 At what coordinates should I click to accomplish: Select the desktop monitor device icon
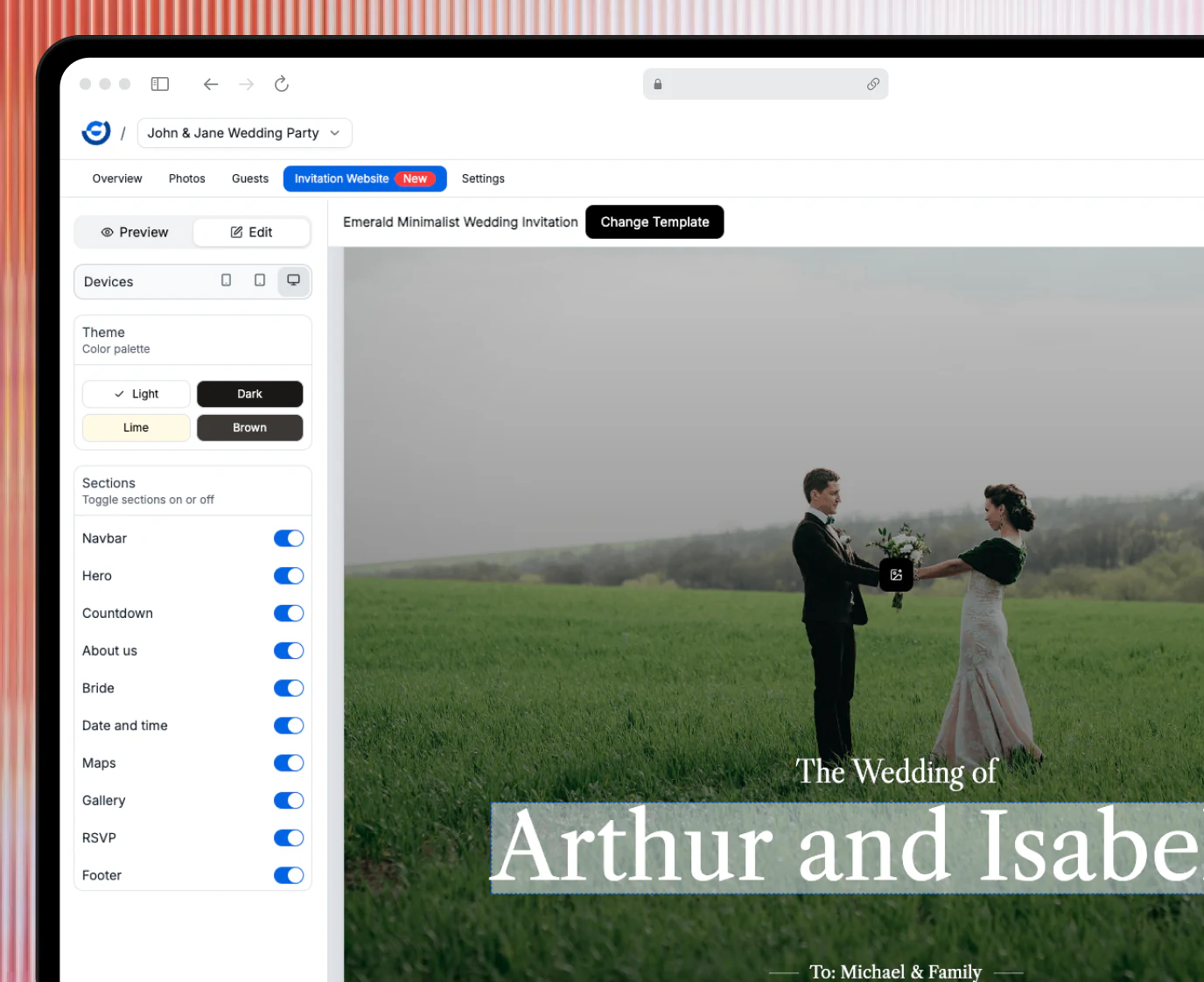[294, 281]
